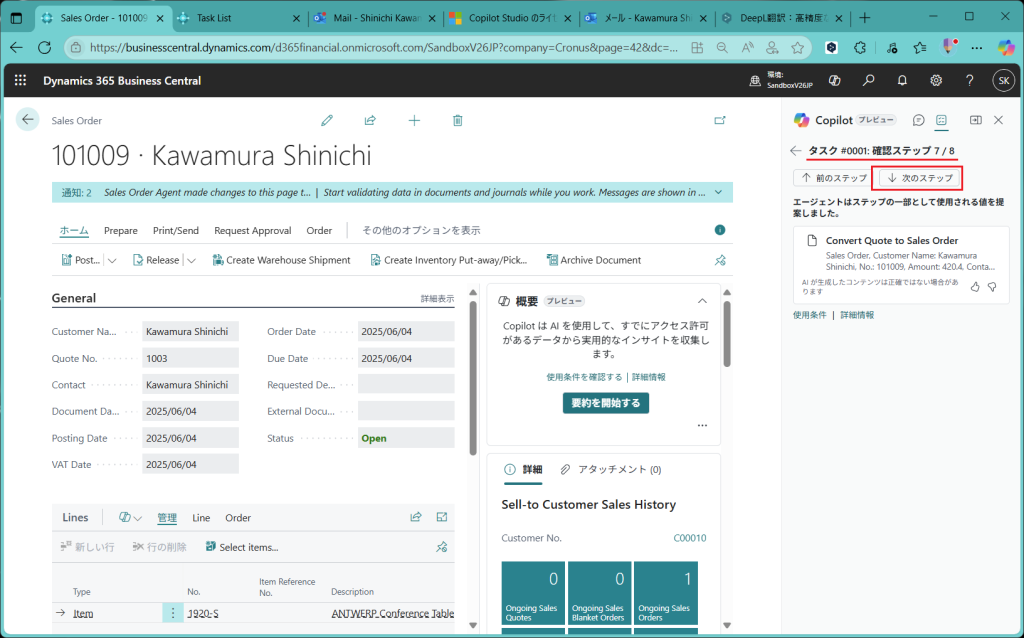This screenshot has height=638, width=1024.
Task: Open the Convert Quote to Sales Order card
Action: coord(901,265)
